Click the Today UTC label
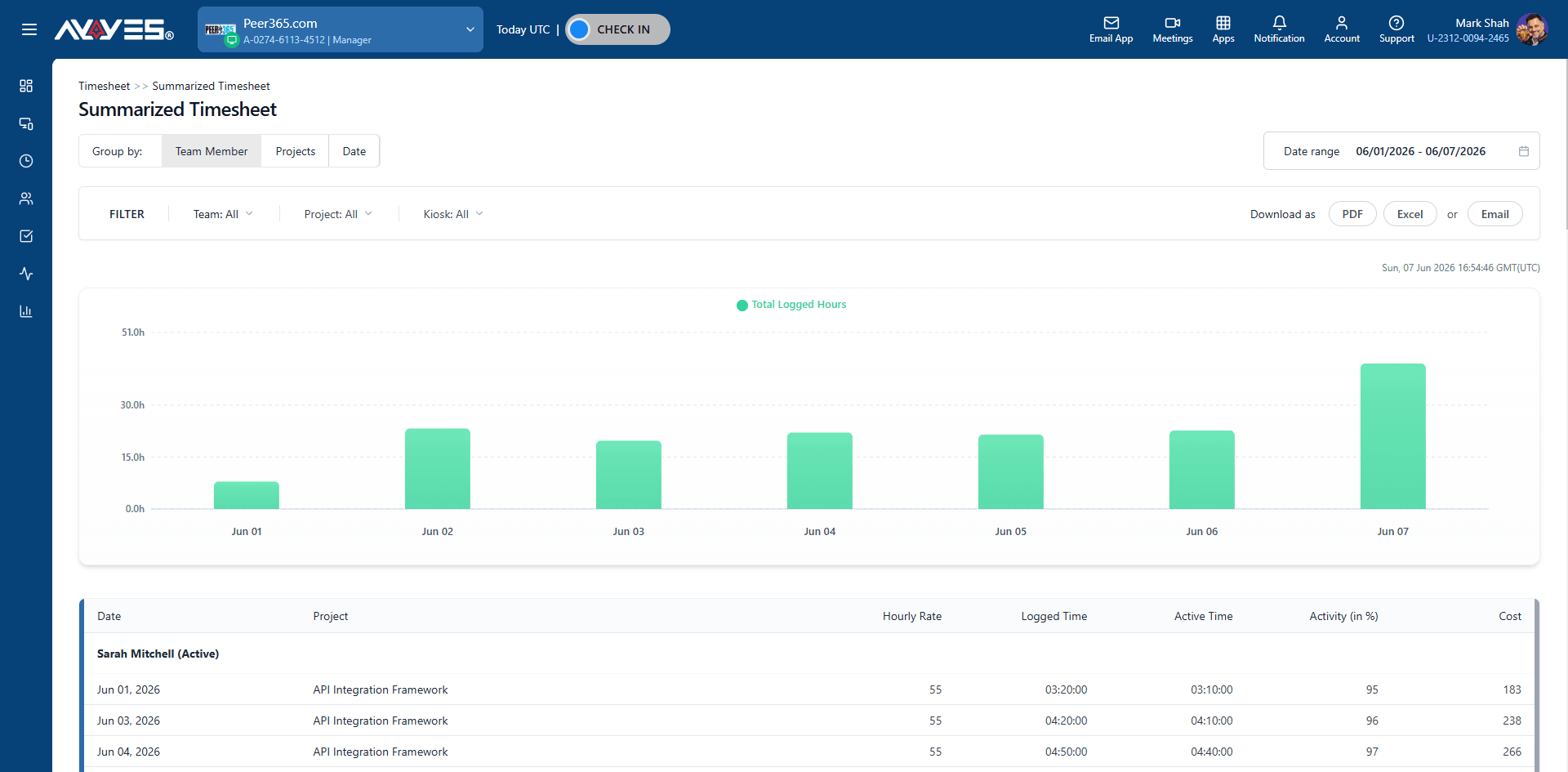Viewport: 1568px width, 772px height. click(x=523, y=29)
